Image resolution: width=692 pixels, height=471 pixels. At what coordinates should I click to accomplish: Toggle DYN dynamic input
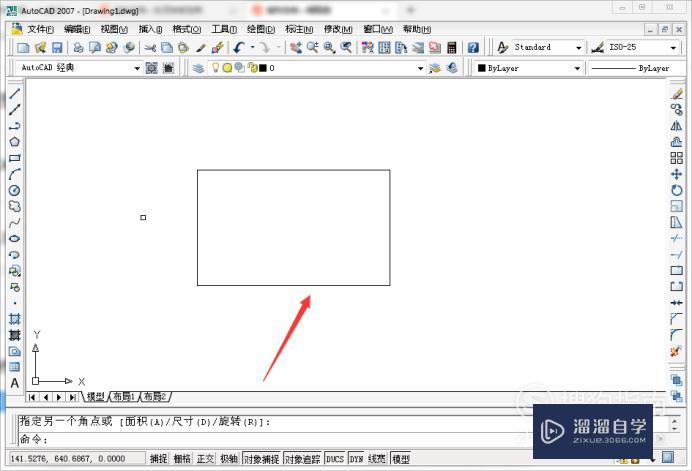coord(356,459)
